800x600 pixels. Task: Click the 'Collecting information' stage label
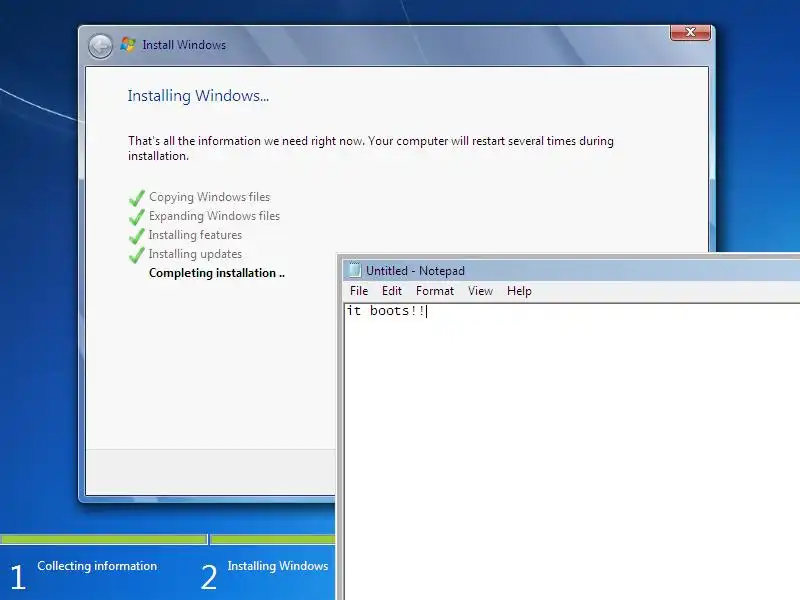[97, 566]
